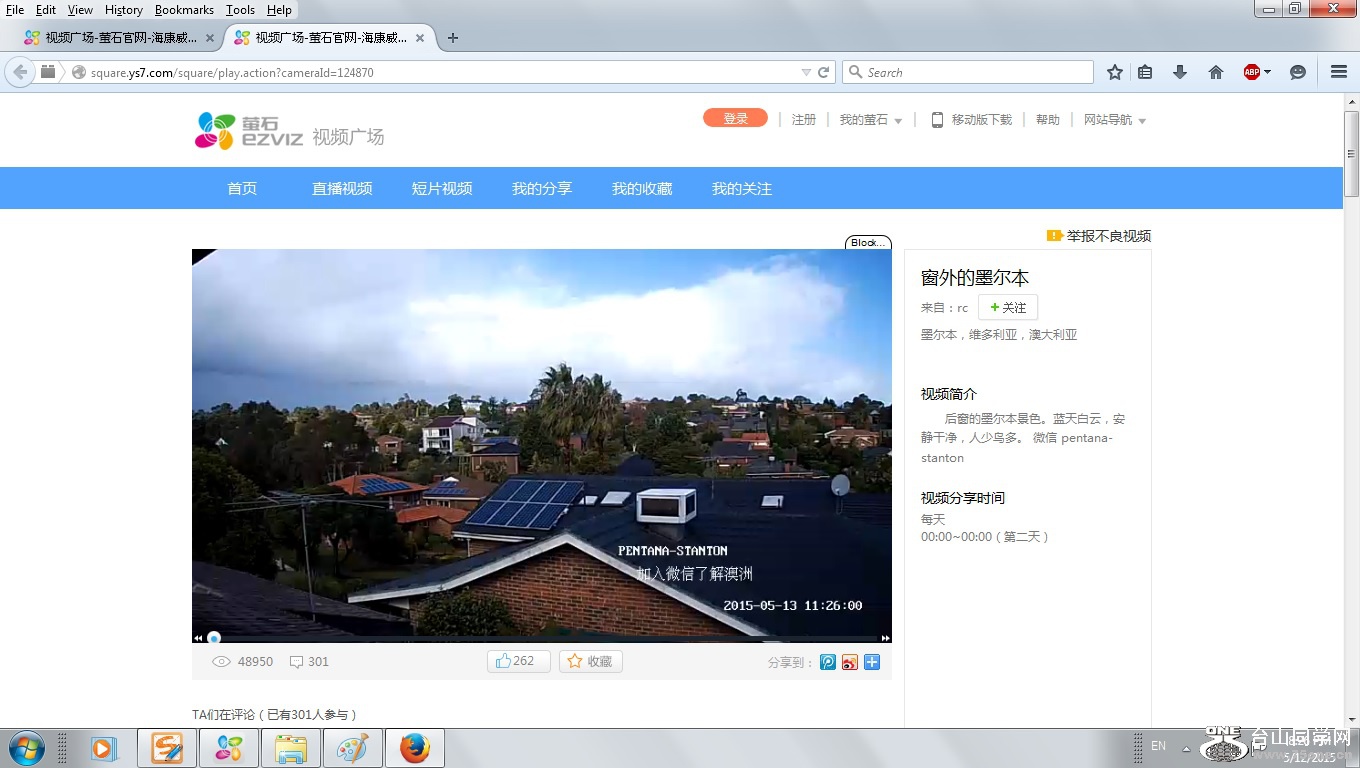Click the 注册 register link
1360x768 pixels.
coord(804,119)
